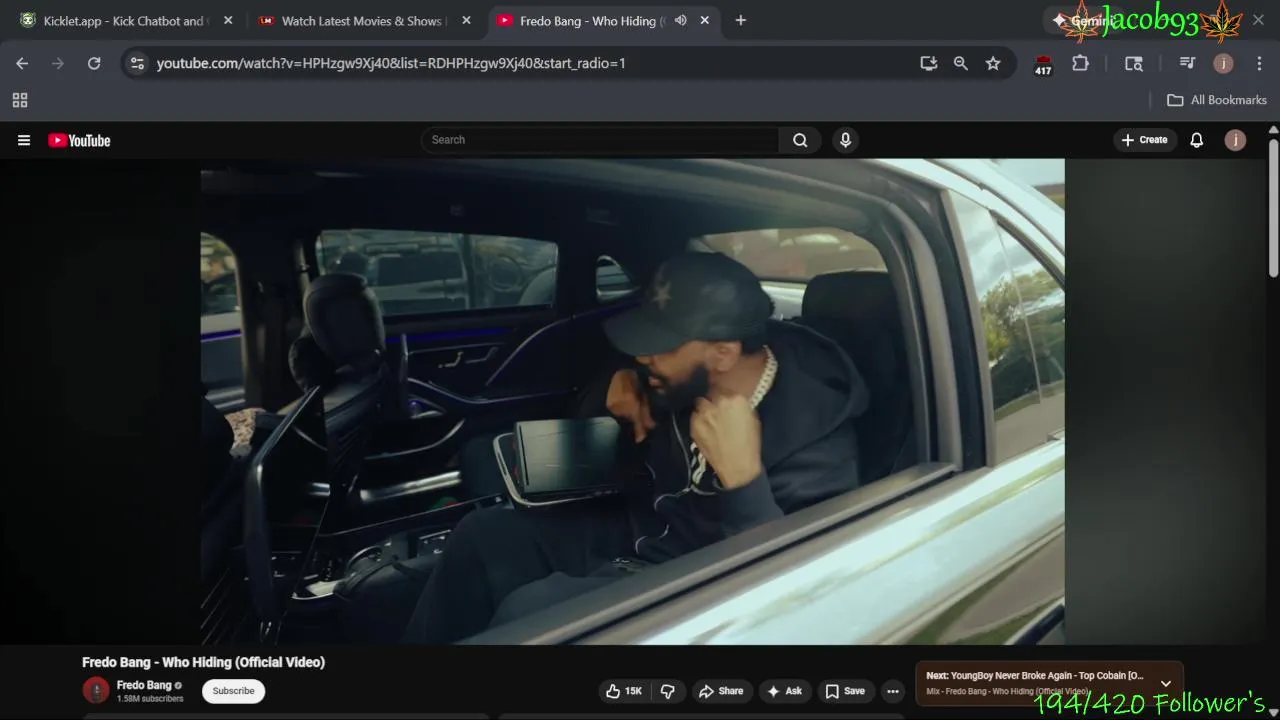Mute the Fredo Bang tab audio

click(681, 20)
